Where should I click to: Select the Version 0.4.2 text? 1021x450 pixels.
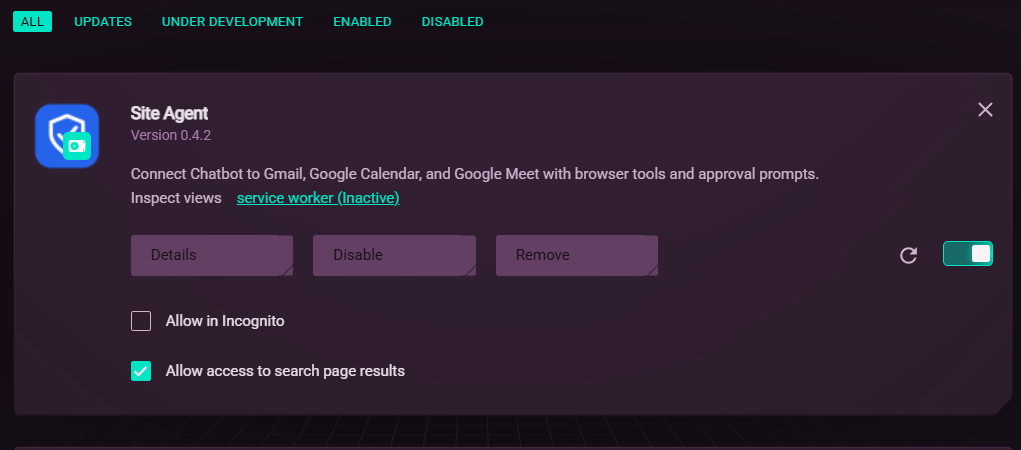171,135
